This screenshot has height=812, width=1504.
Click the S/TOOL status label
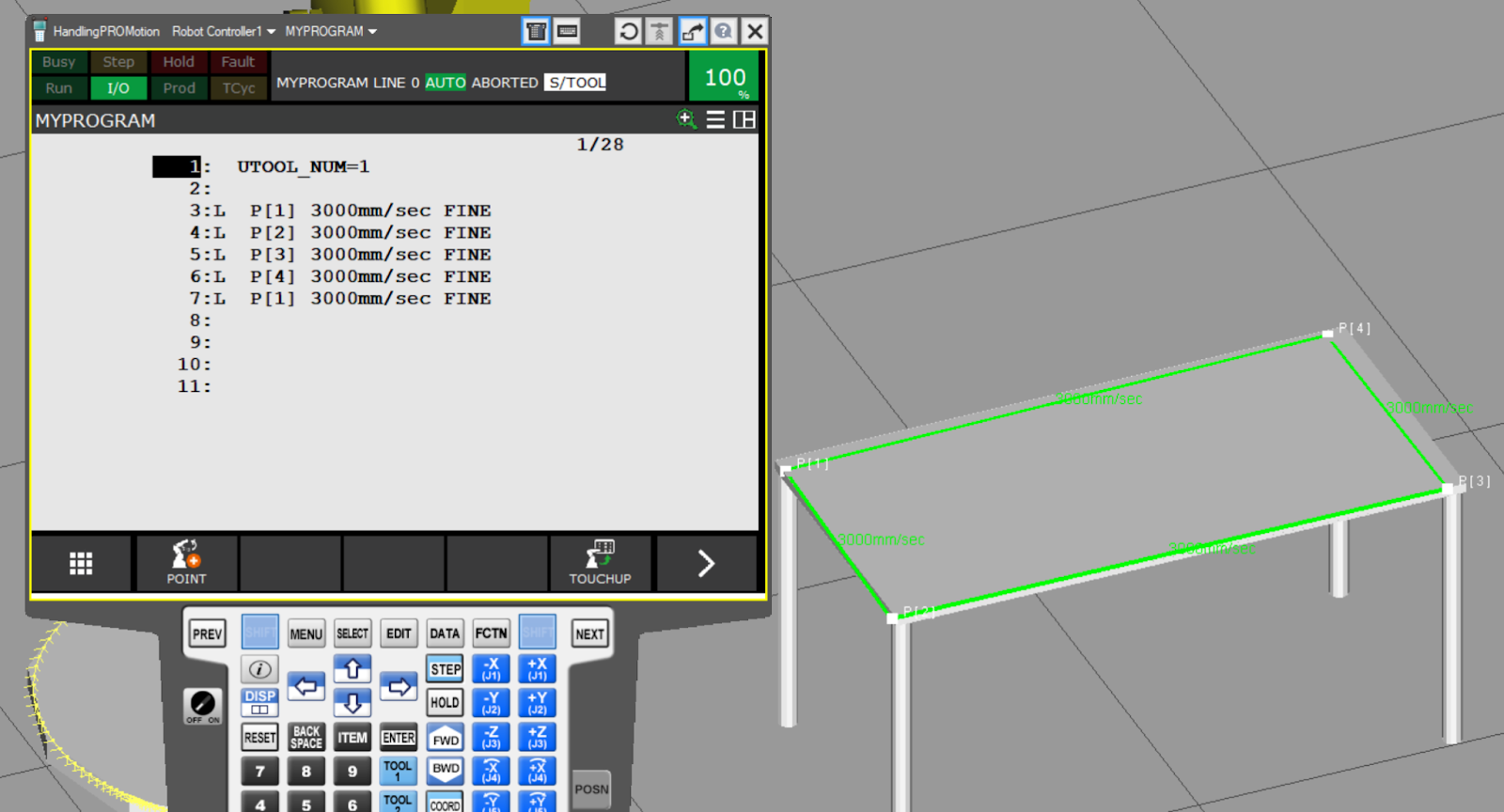(576, 83)
